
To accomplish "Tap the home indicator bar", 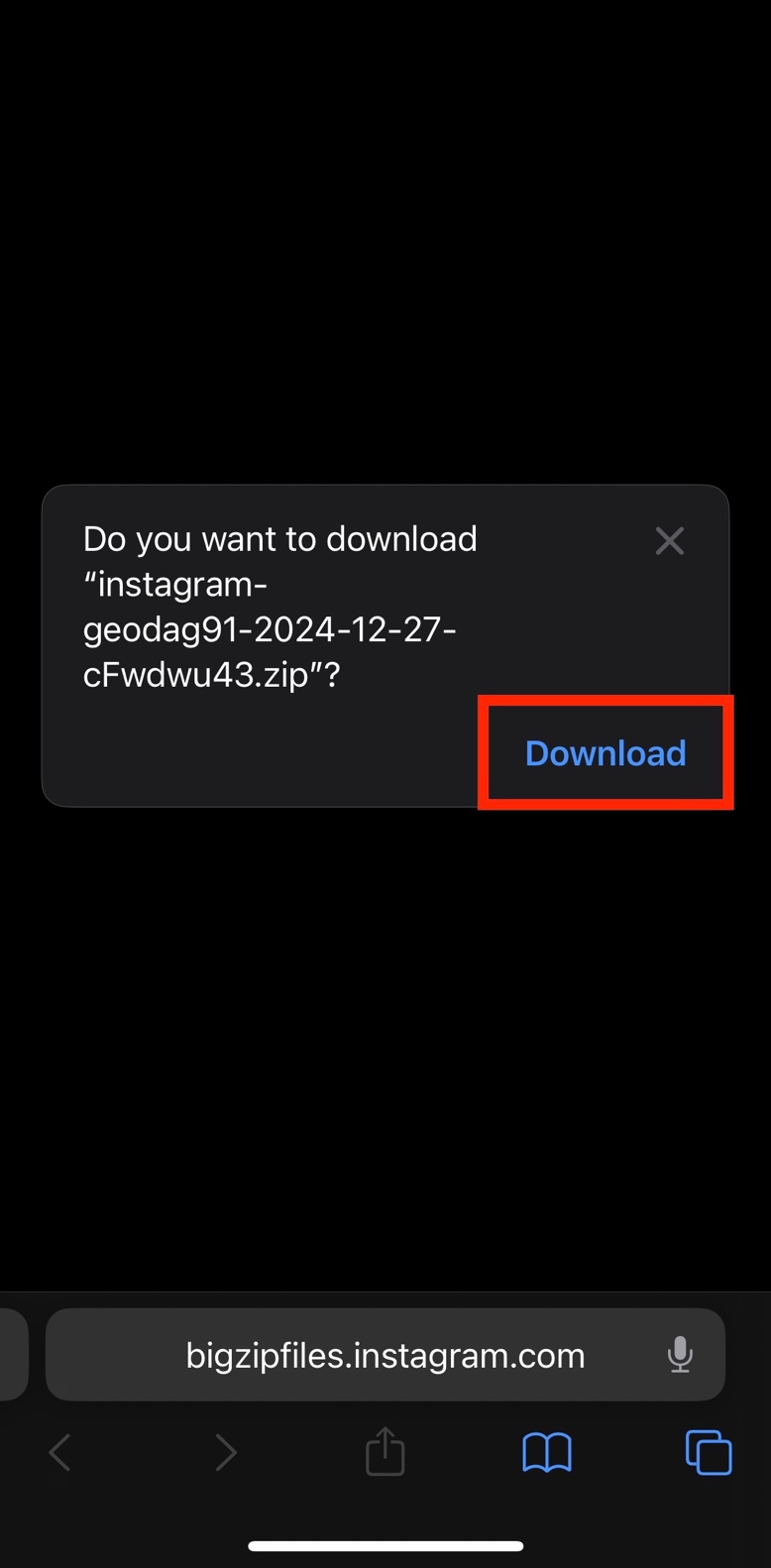I will pyautogui.click(x=385, y=1545).
